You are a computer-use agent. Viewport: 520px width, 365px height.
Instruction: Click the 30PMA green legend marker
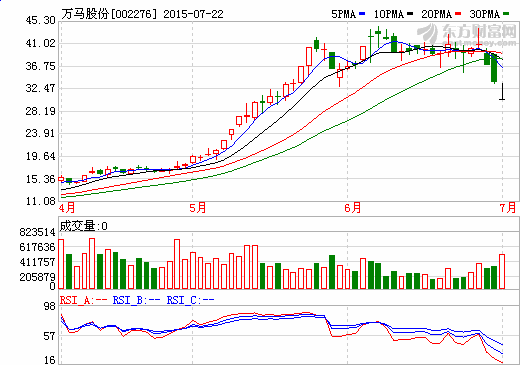pyautogui.click(x=506, y=14)
